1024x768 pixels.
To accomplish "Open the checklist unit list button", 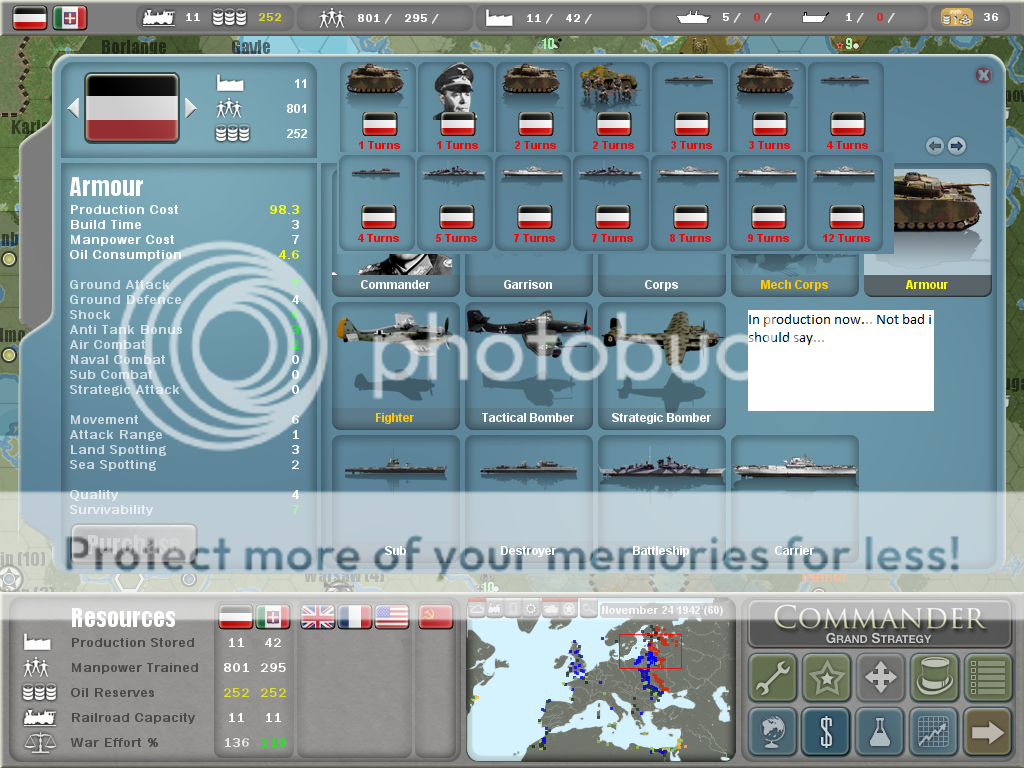I will click(x=988, y=678).
